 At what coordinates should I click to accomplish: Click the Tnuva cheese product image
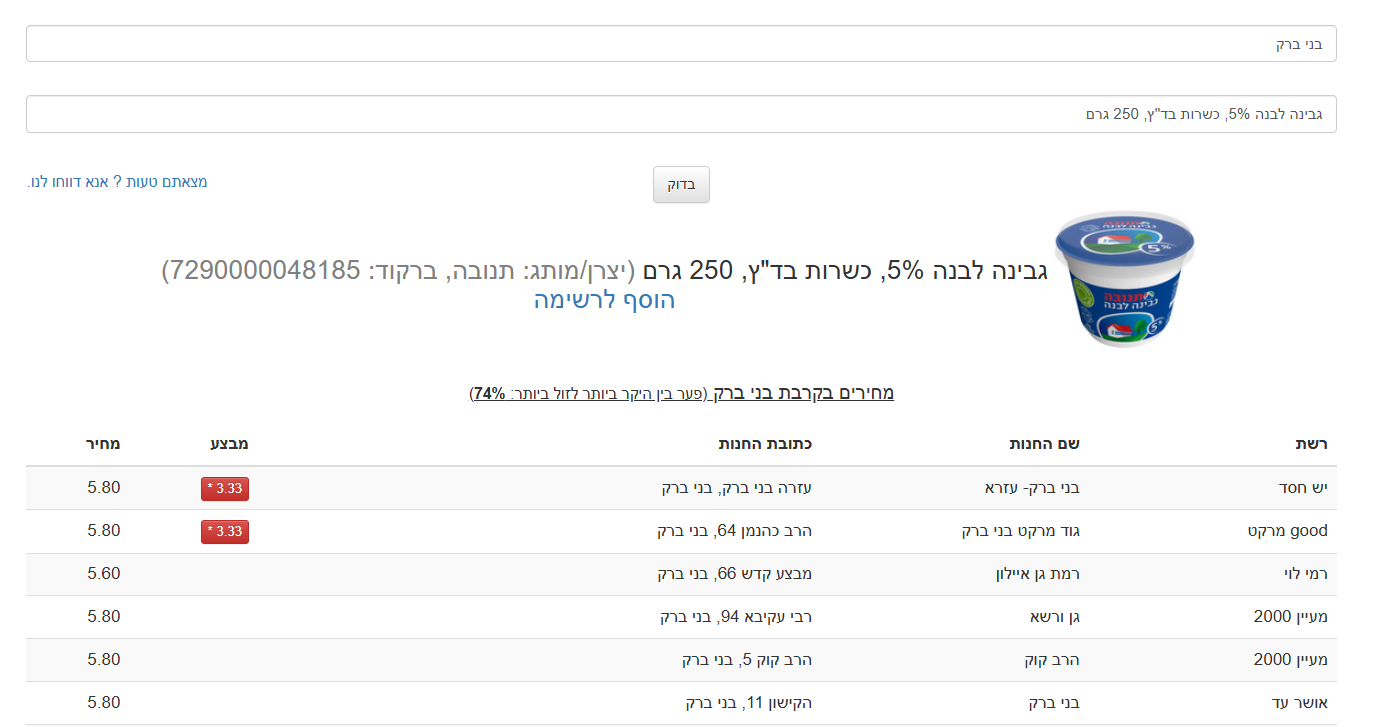(1124, 280)
